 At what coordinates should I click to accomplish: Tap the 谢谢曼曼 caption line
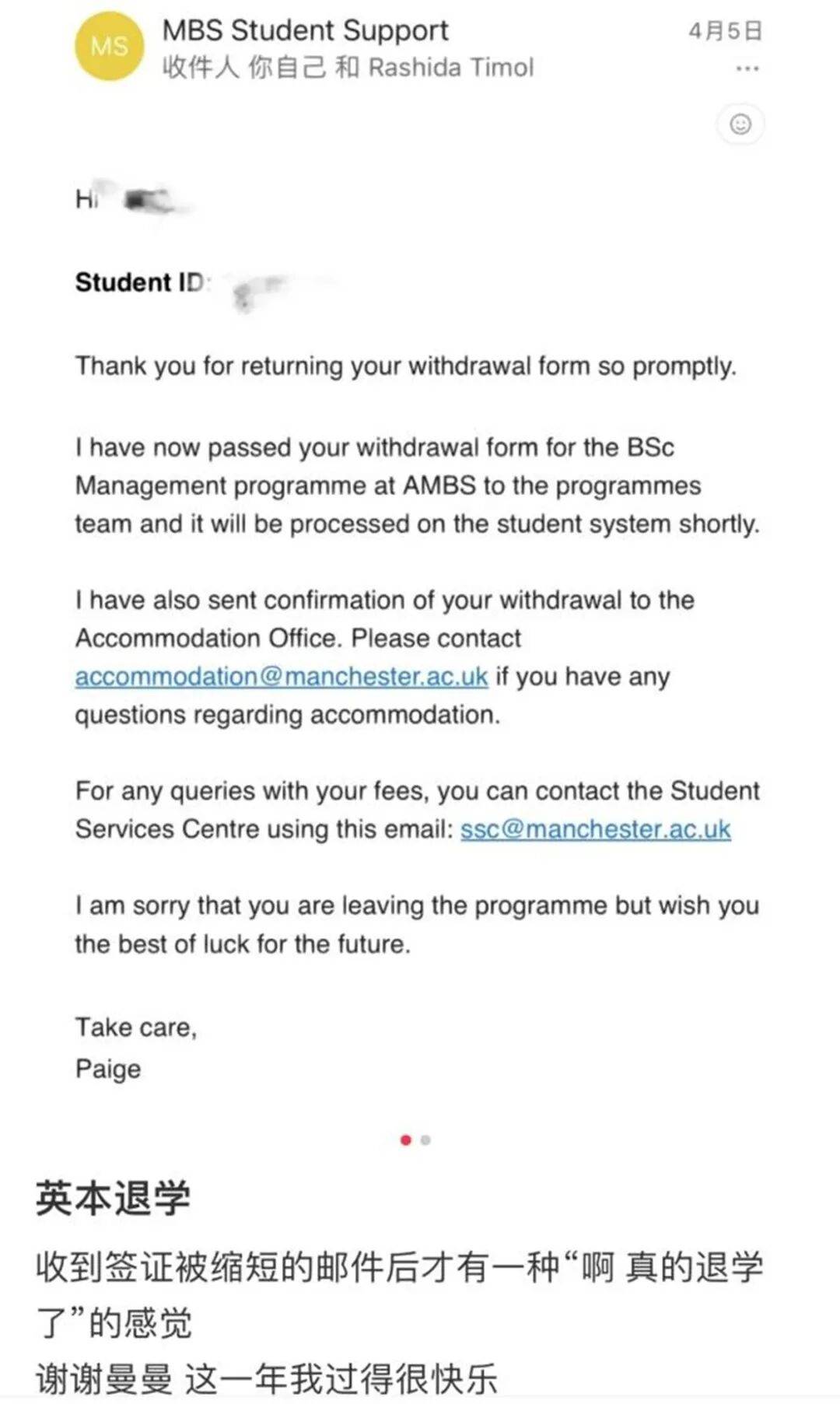266,1380
